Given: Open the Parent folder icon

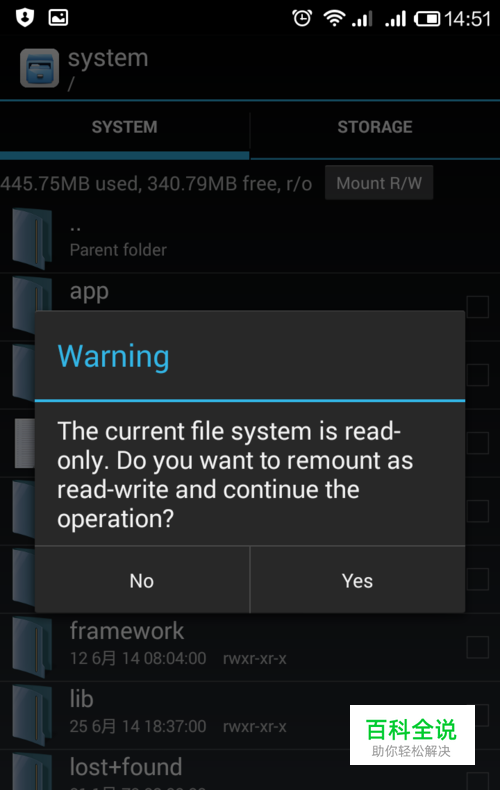Looking at the screenshot, I should pyautogui.click(x=32, y=238).
